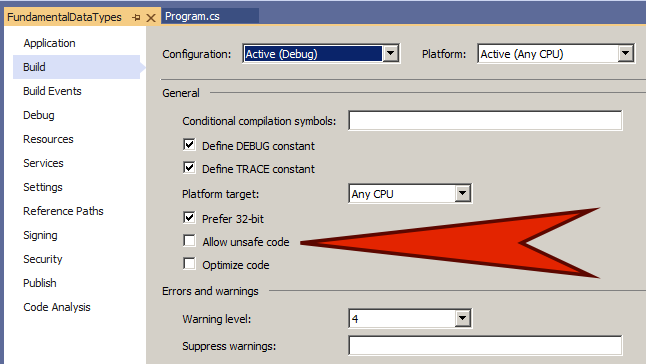Screen dimensions: 646x364
Task: Enable Optimize code checkbox
Action: pyautogui.click(x=189, y=264)
